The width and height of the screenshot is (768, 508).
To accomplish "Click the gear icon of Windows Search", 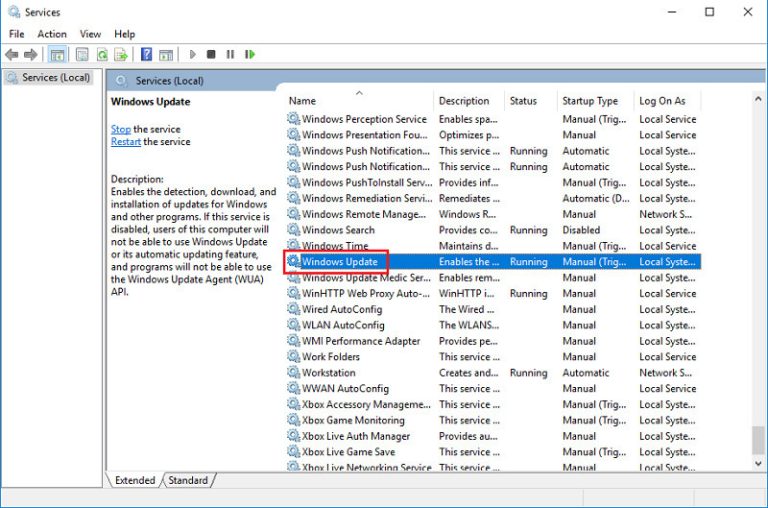I will coord(293,230).
